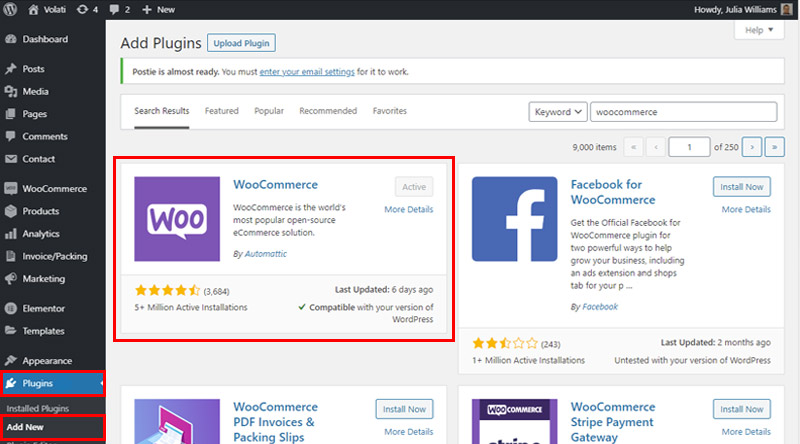The height and width of the screenshot is (444, 800).
Task: Open More Details for WooCommerce plugin
Action: [409, 209]
